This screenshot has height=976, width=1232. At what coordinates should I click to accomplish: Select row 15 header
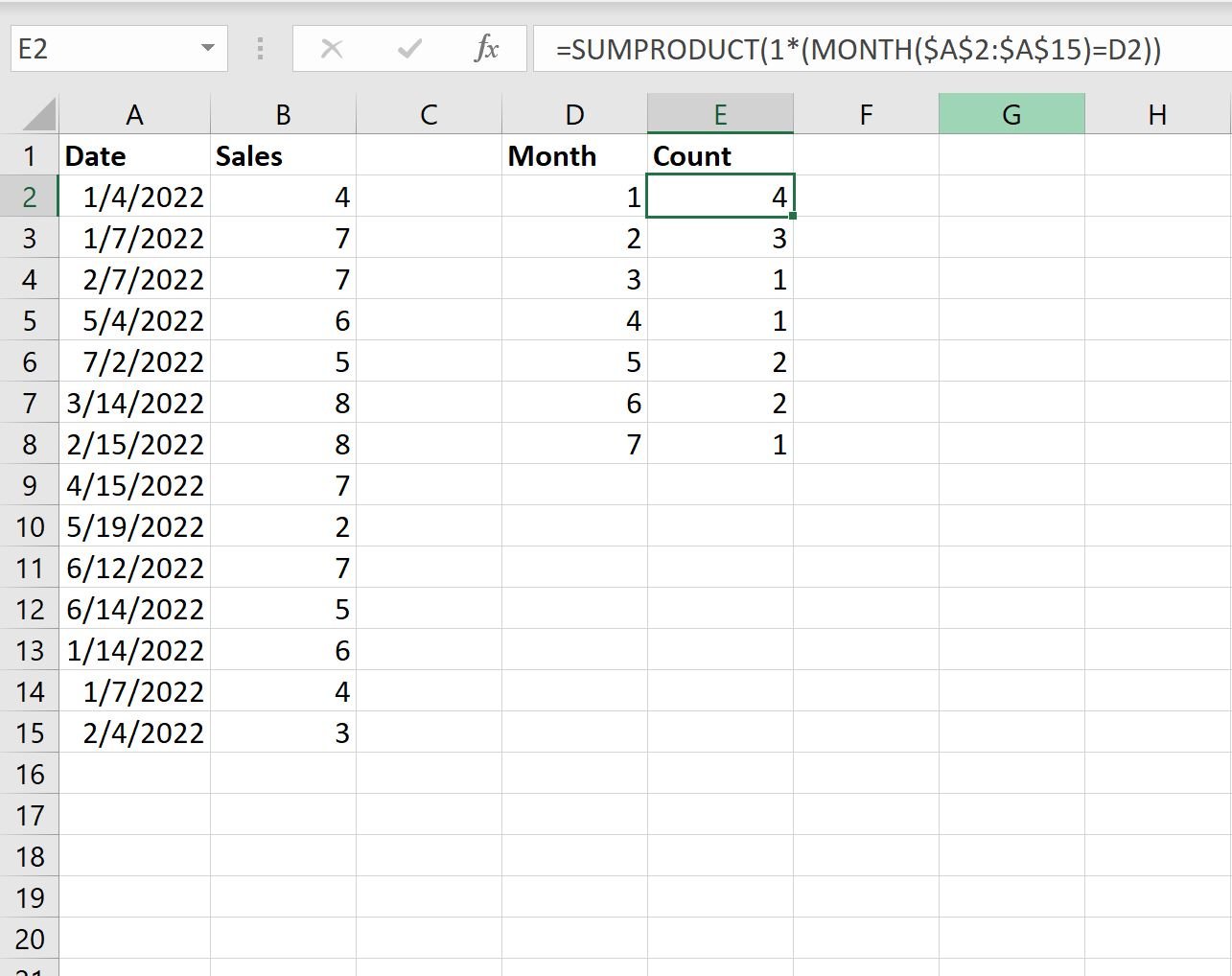[x=30, y=732]
